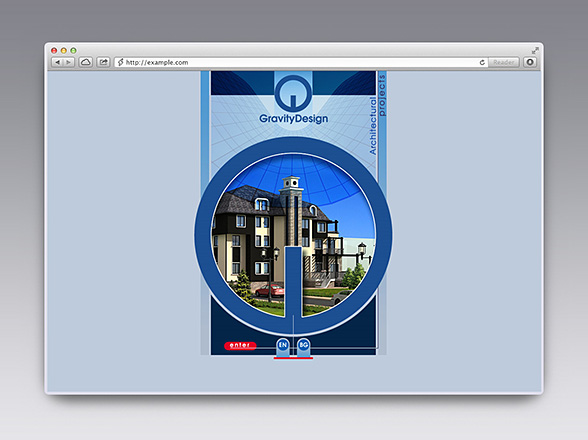Screen dimensions: 588x440
Task: Click the Architectural vertical text
Action: (x=373, y=126)
